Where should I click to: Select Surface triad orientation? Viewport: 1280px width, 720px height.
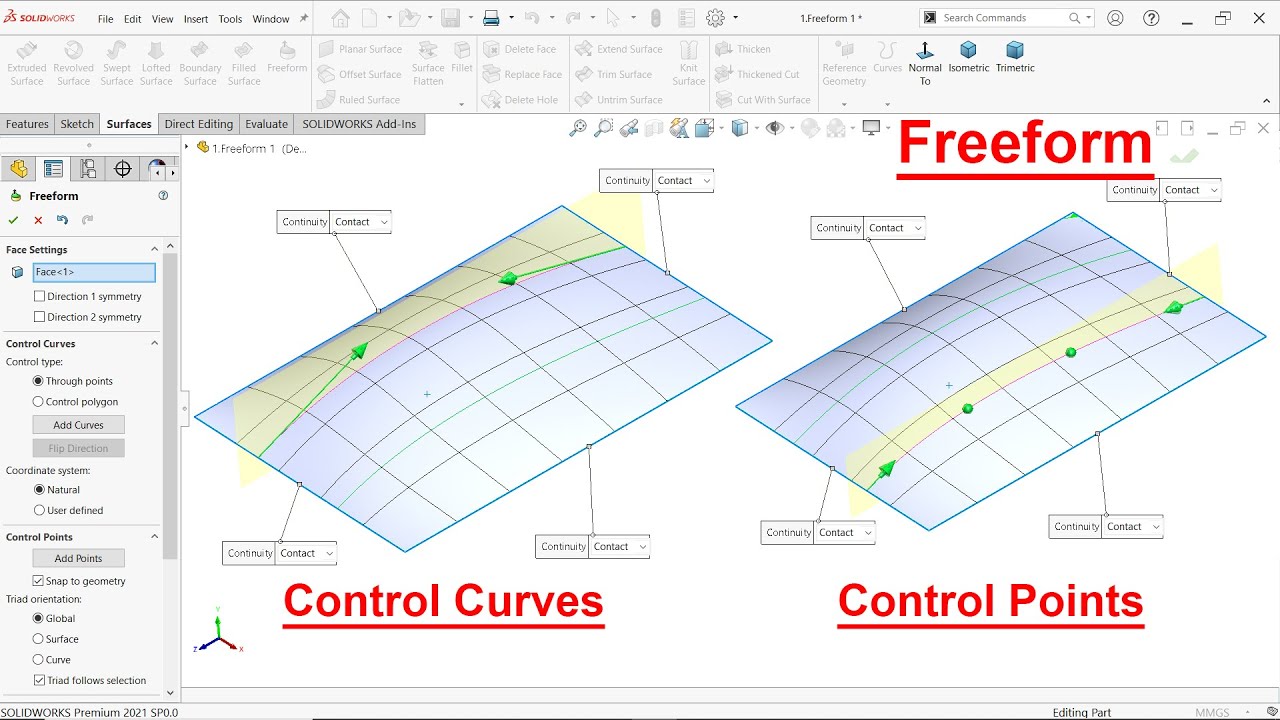(x=38, y=639)
